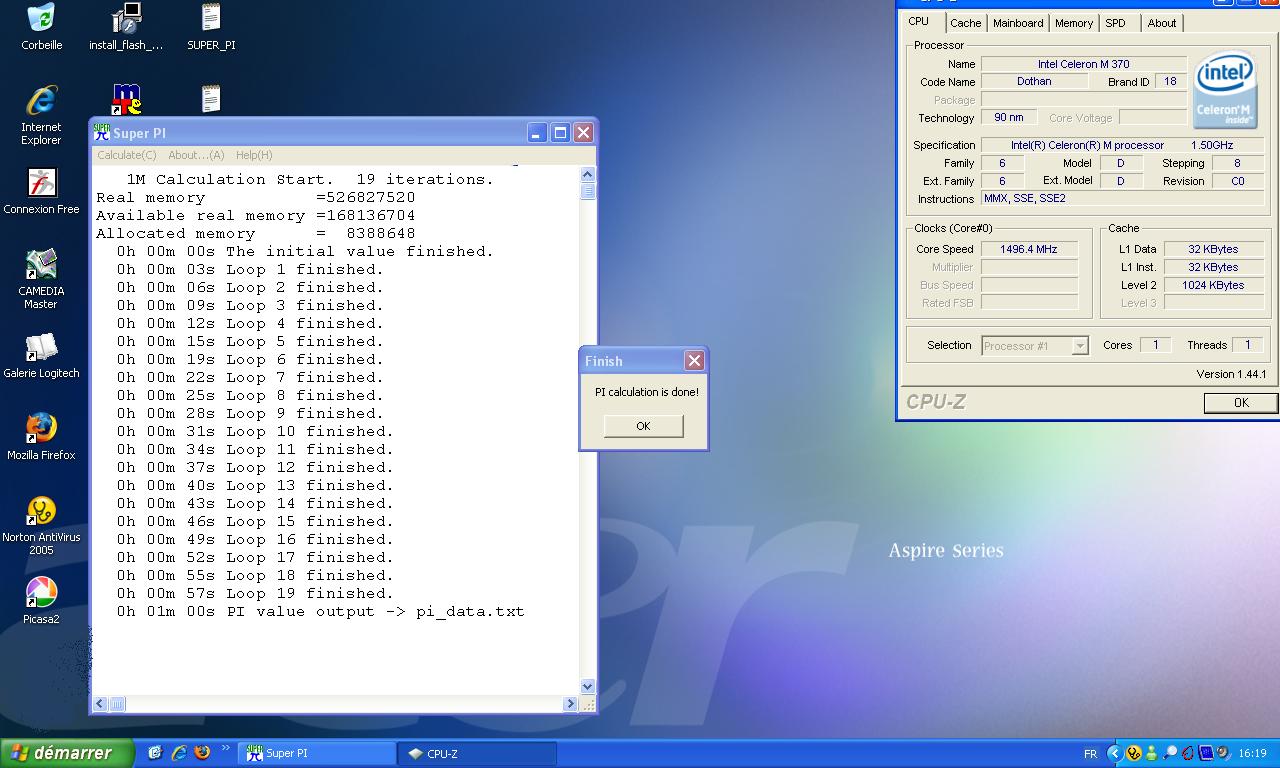The image size is (1280, 768).
Task: Open the démarrer start button
Action: coord(66,753)
